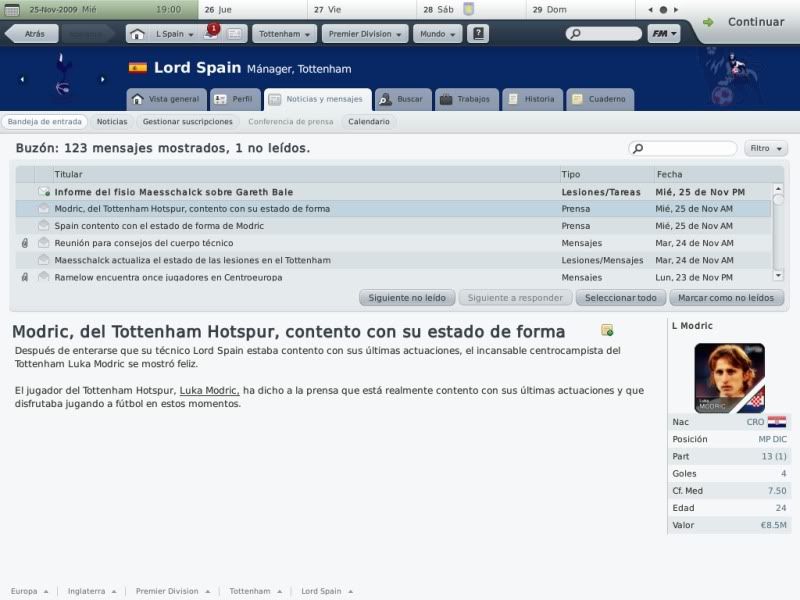Select day 26 Jue on calendar strip

click(253, 10)
